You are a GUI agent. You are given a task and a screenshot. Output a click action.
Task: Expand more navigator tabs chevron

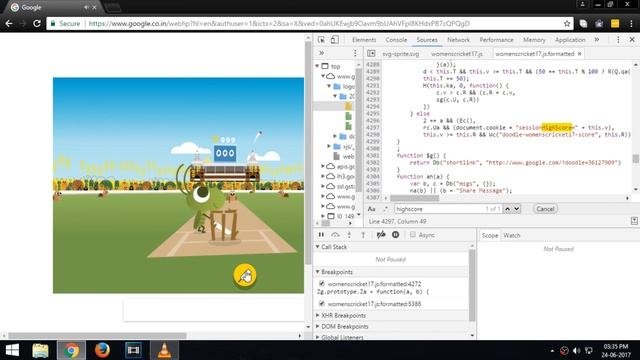click(322, 53)
